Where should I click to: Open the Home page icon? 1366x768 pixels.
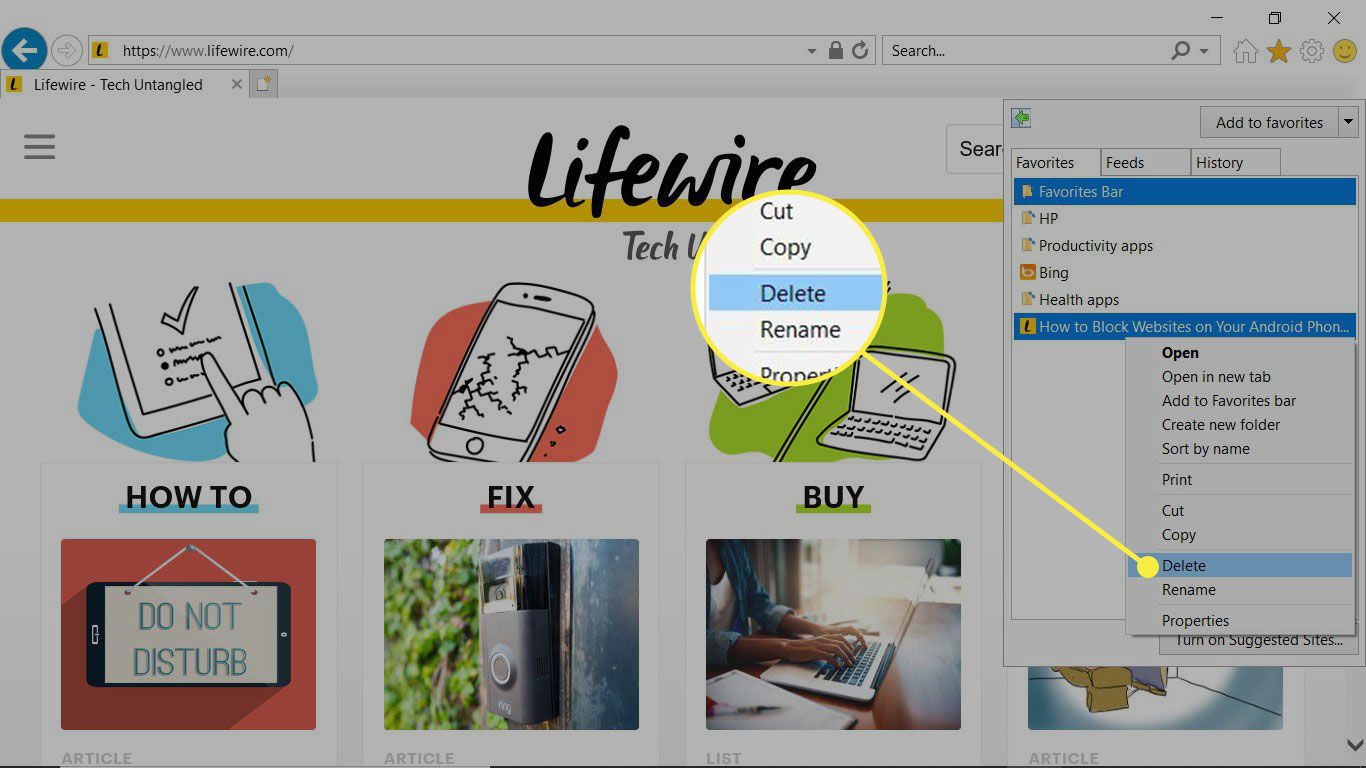pos(1245,51)
